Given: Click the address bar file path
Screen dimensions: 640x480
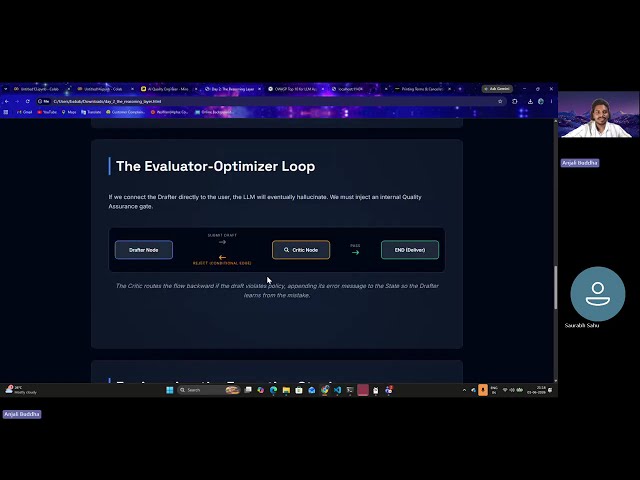Looking at the screenshot, I should pyautogui.click(x=107, y=101).
